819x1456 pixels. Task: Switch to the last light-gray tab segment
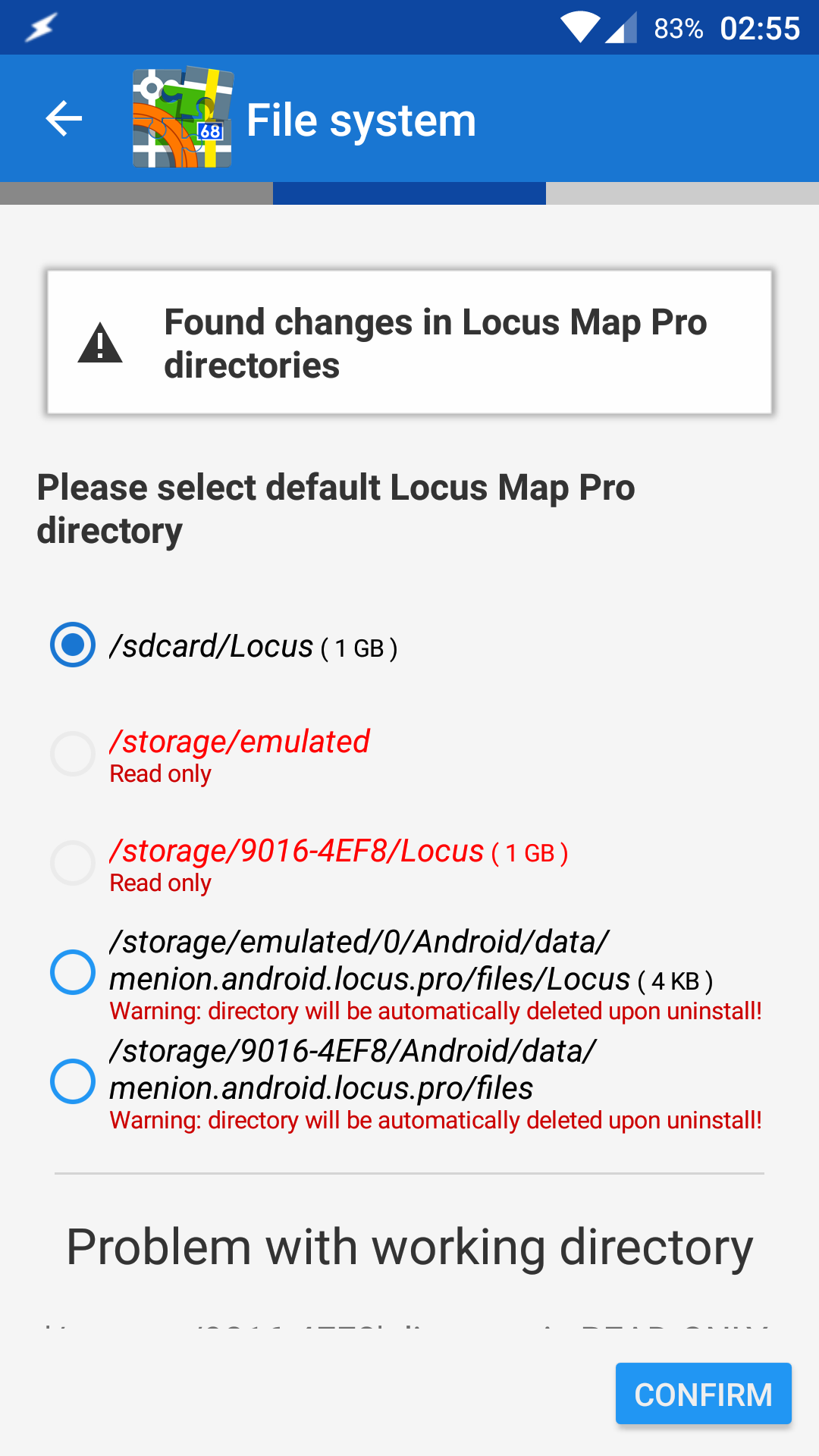tap(682, 193)
